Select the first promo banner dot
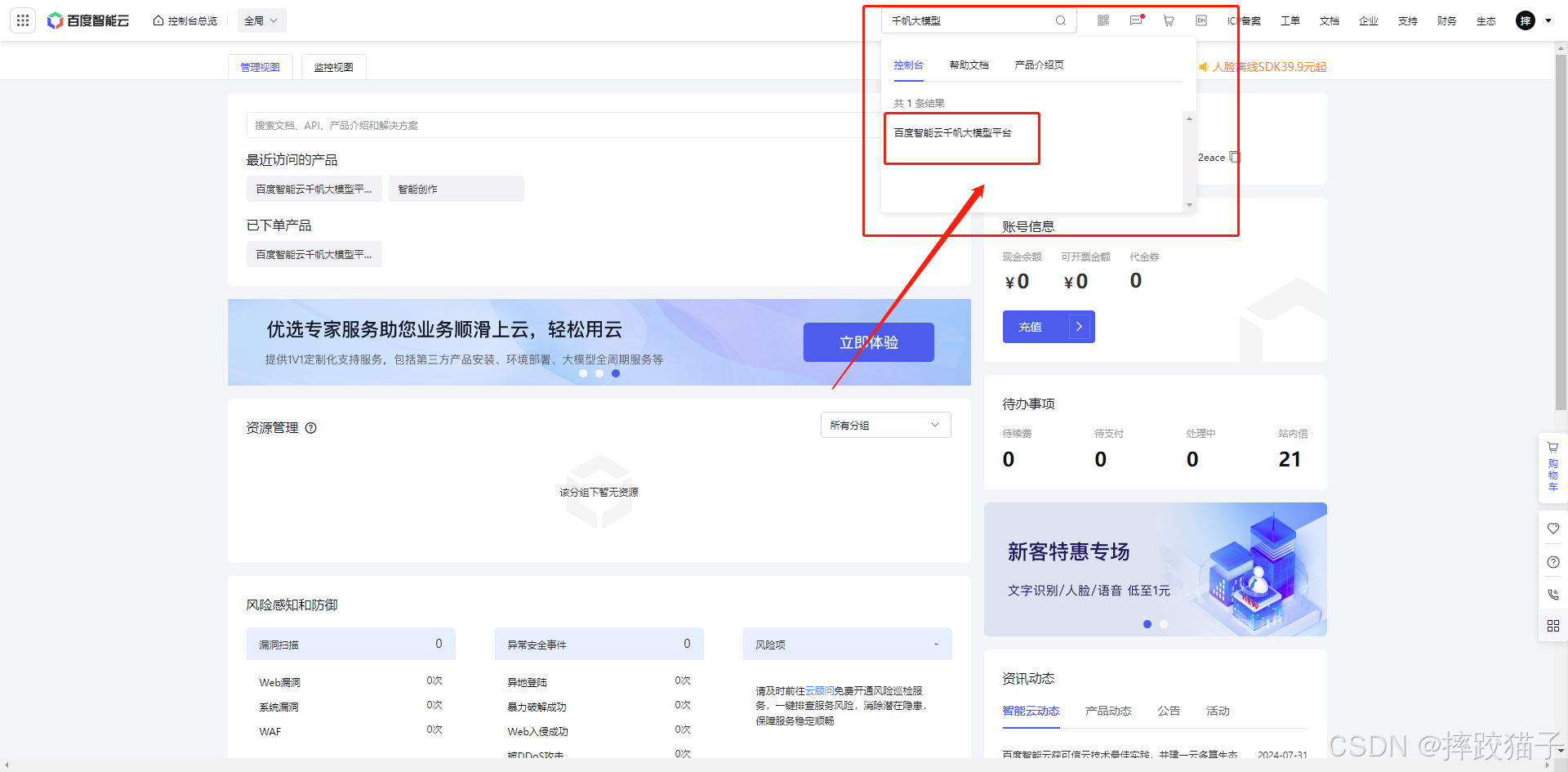Image resolution: width=1568 pixels, height=772 pixels. (1147, 624)
